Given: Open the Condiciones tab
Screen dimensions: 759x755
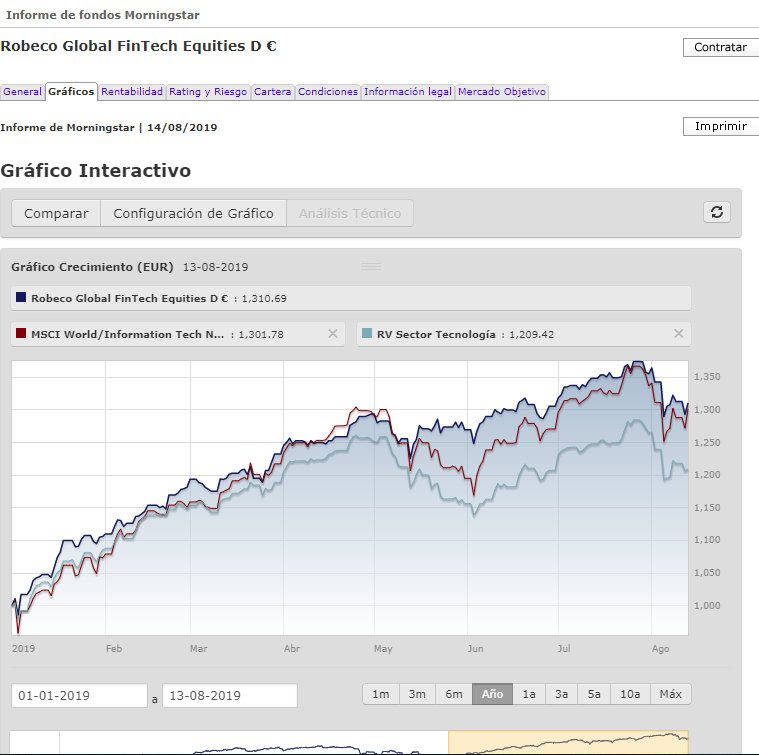Looking at the screenshot, I should [x=328, y=91].
